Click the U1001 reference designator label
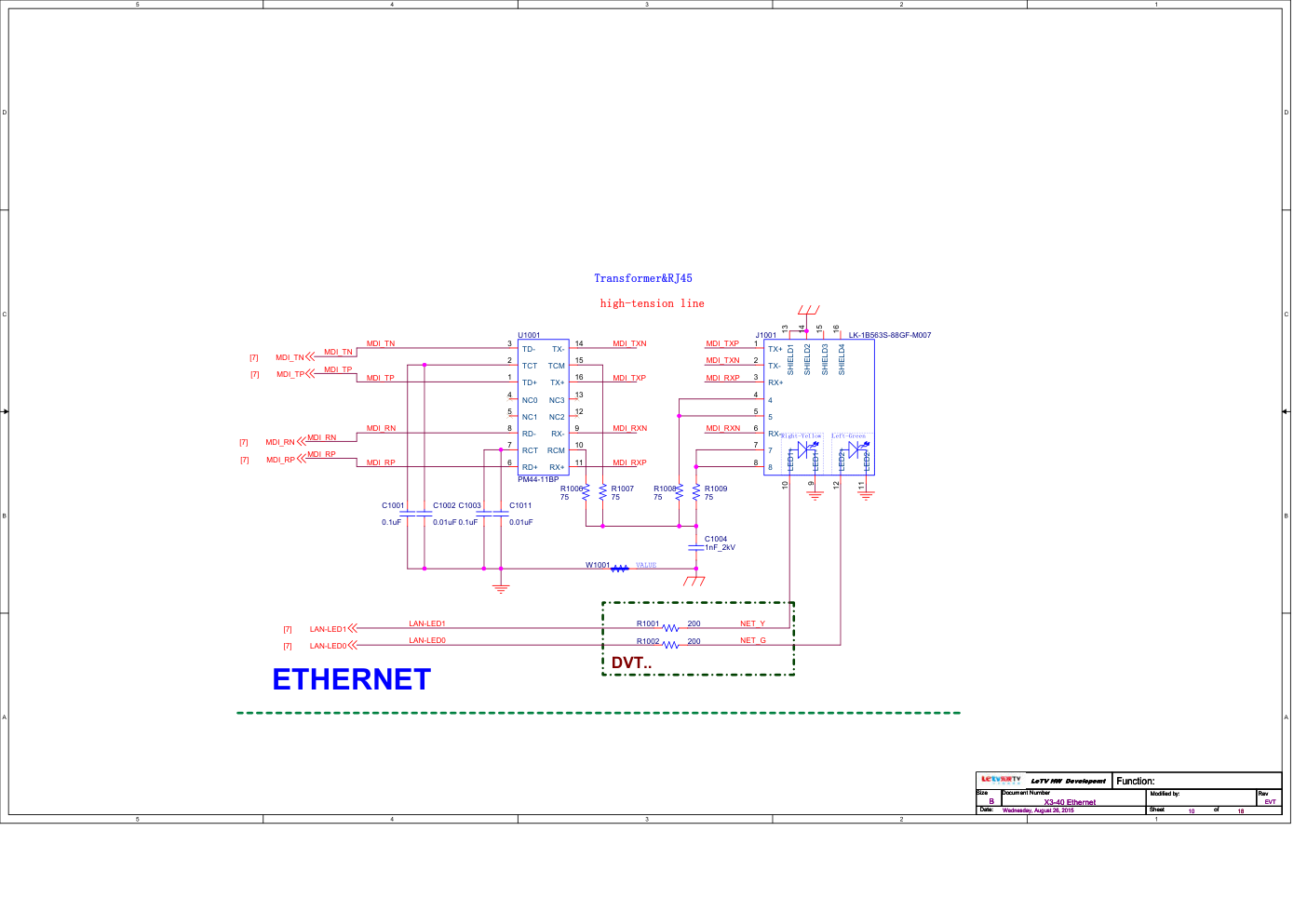Viewport: 1307px width, 924px height. click(529, 335)
